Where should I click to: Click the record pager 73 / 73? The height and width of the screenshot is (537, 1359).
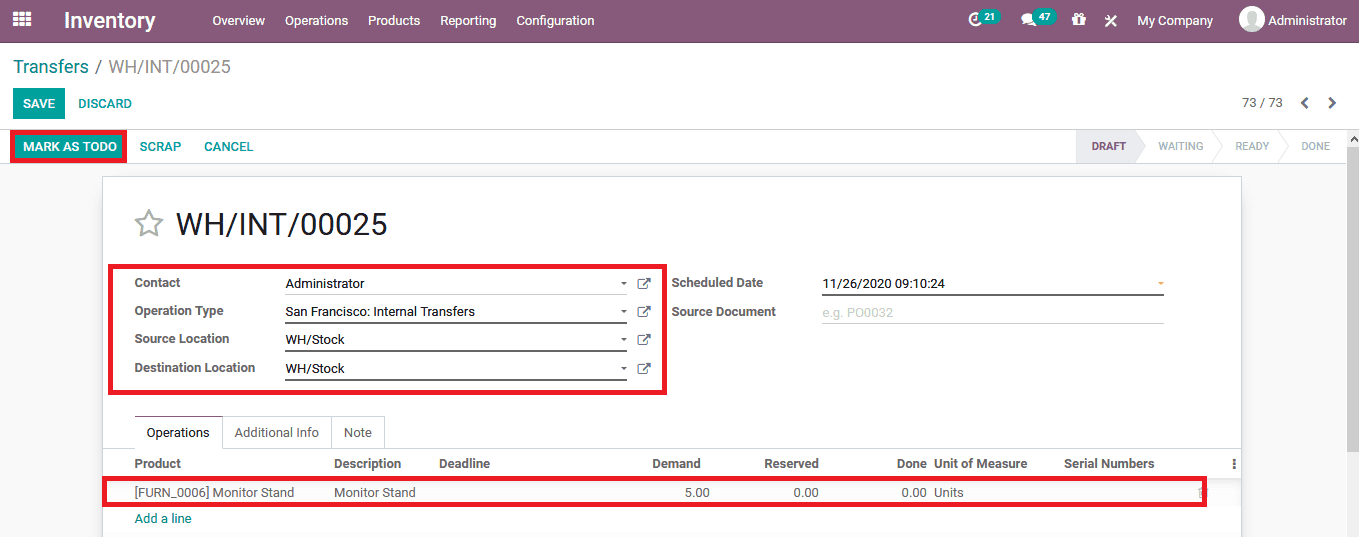(1262, 103)
